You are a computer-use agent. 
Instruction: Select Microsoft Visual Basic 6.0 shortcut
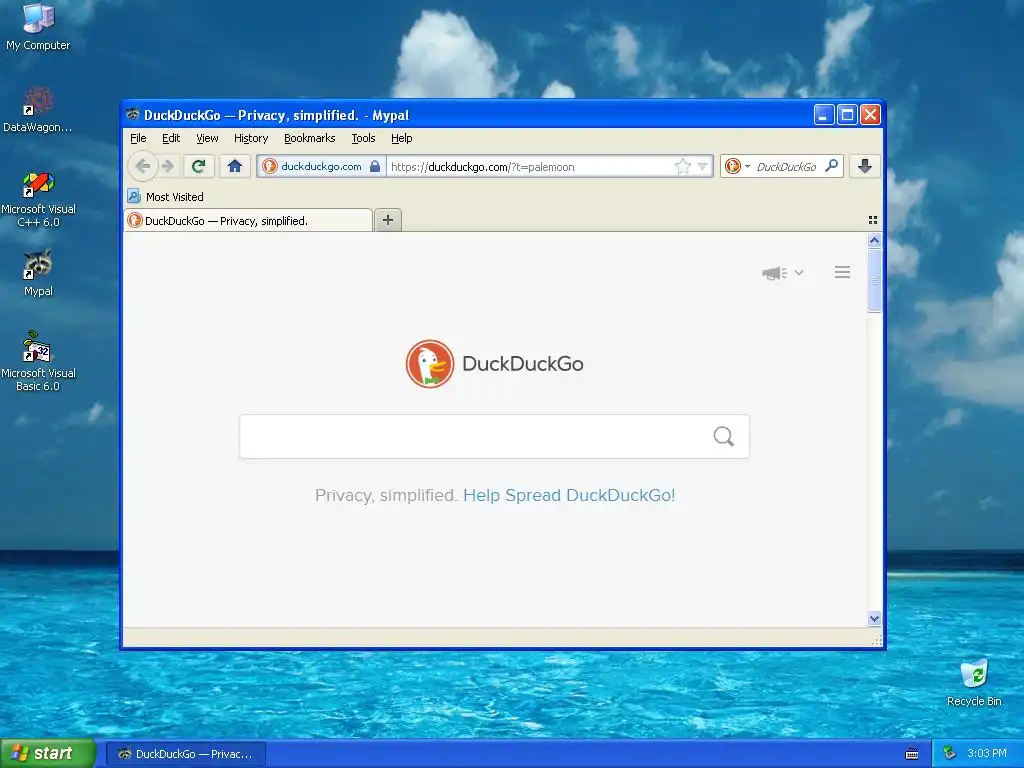38,361
